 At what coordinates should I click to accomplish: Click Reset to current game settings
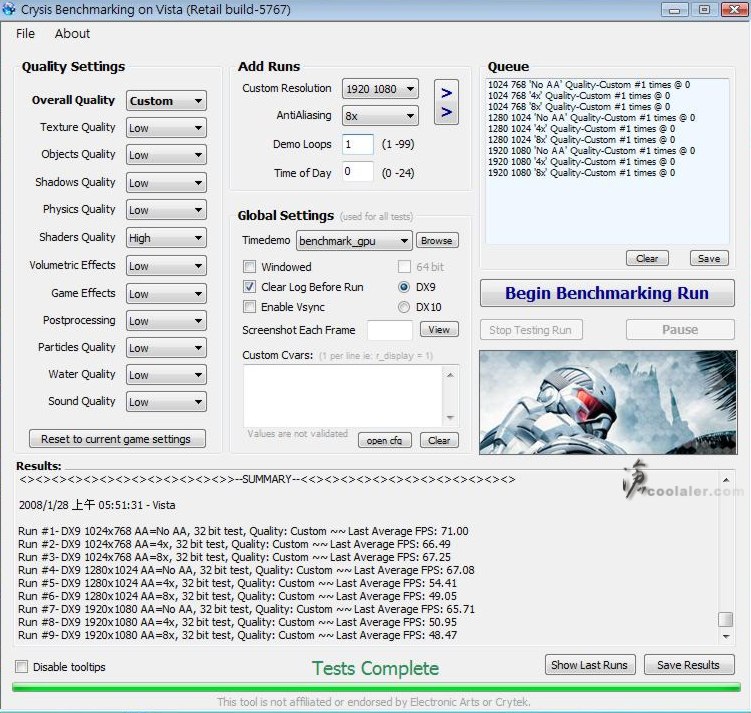coord(117,439)
